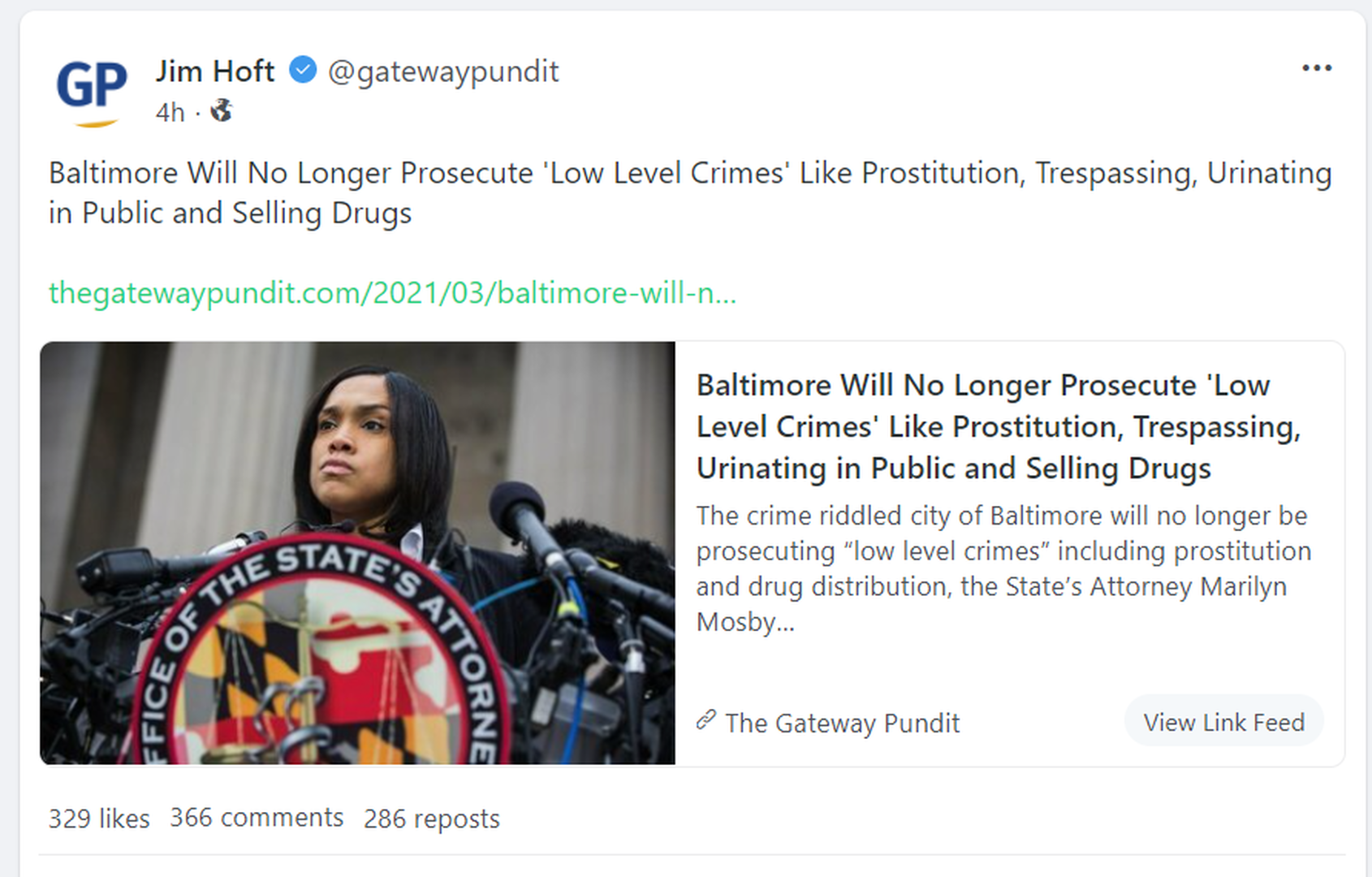Click The Gateway Pundit source label
The image size is (1372, 877).
pos(842,723)
